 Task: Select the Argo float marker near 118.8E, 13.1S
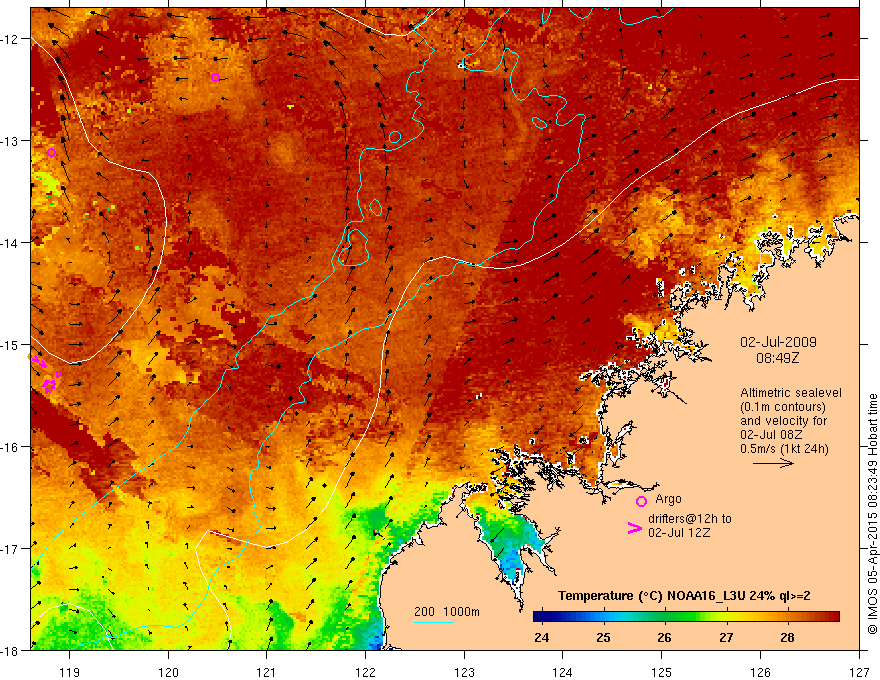point(52,153)
